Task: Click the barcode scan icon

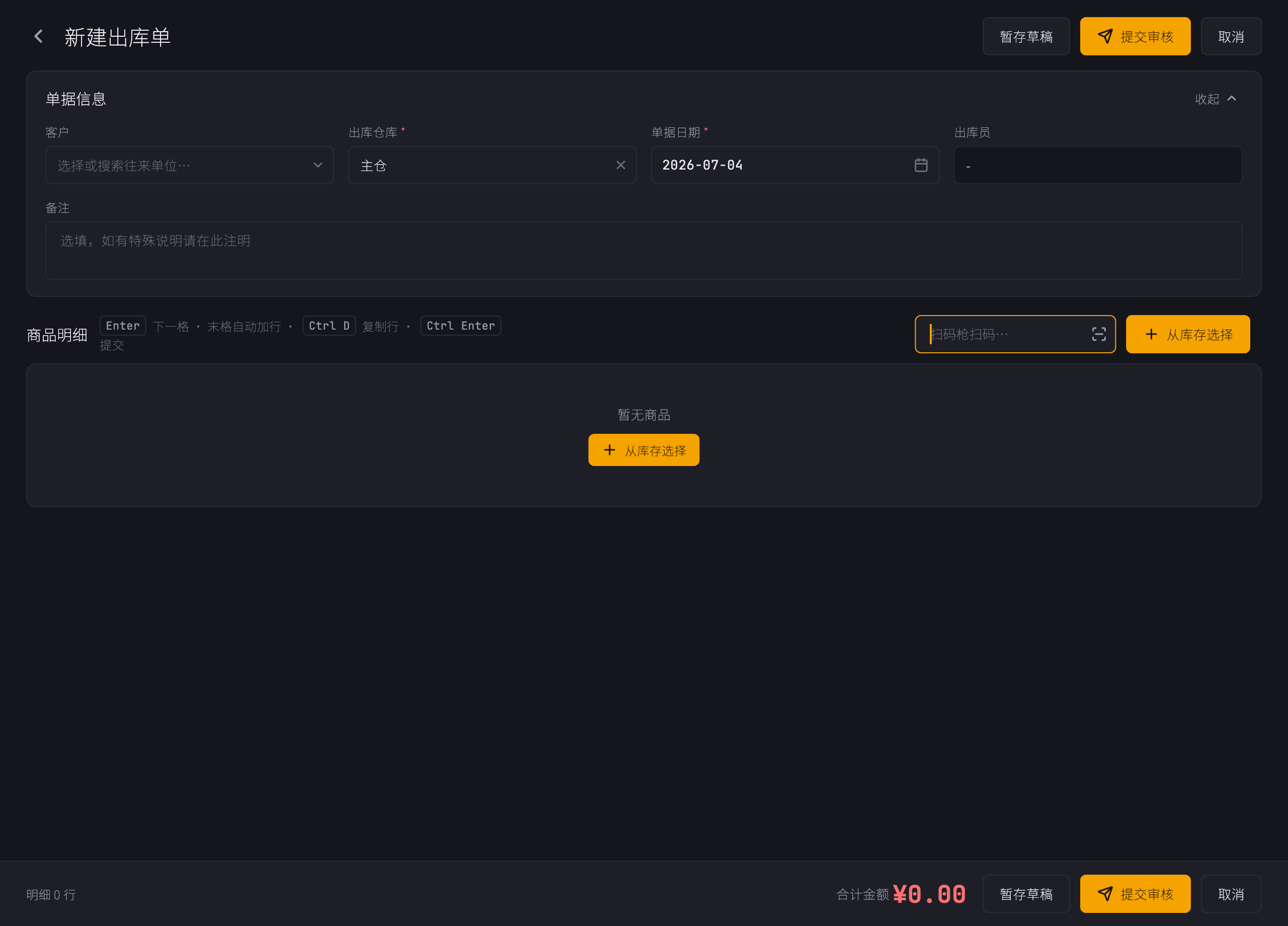Action: click(x=1098, y=335)
